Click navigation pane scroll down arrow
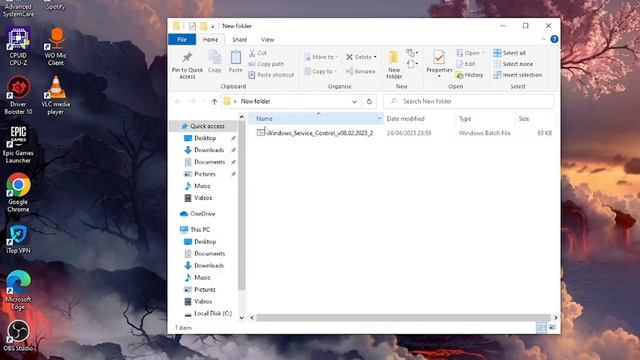The height and width of the screenshot is (360, 640). click(x=242, y=318)
